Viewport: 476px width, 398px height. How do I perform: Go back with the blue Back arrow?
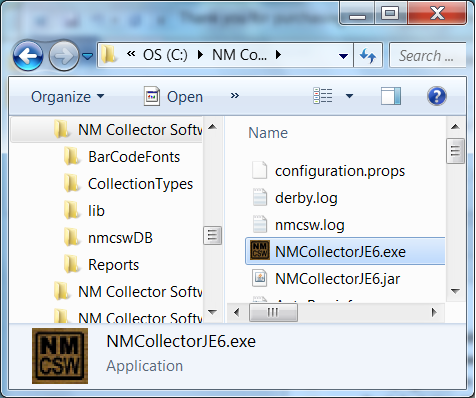pyautogui.click(x=28, y=56)
